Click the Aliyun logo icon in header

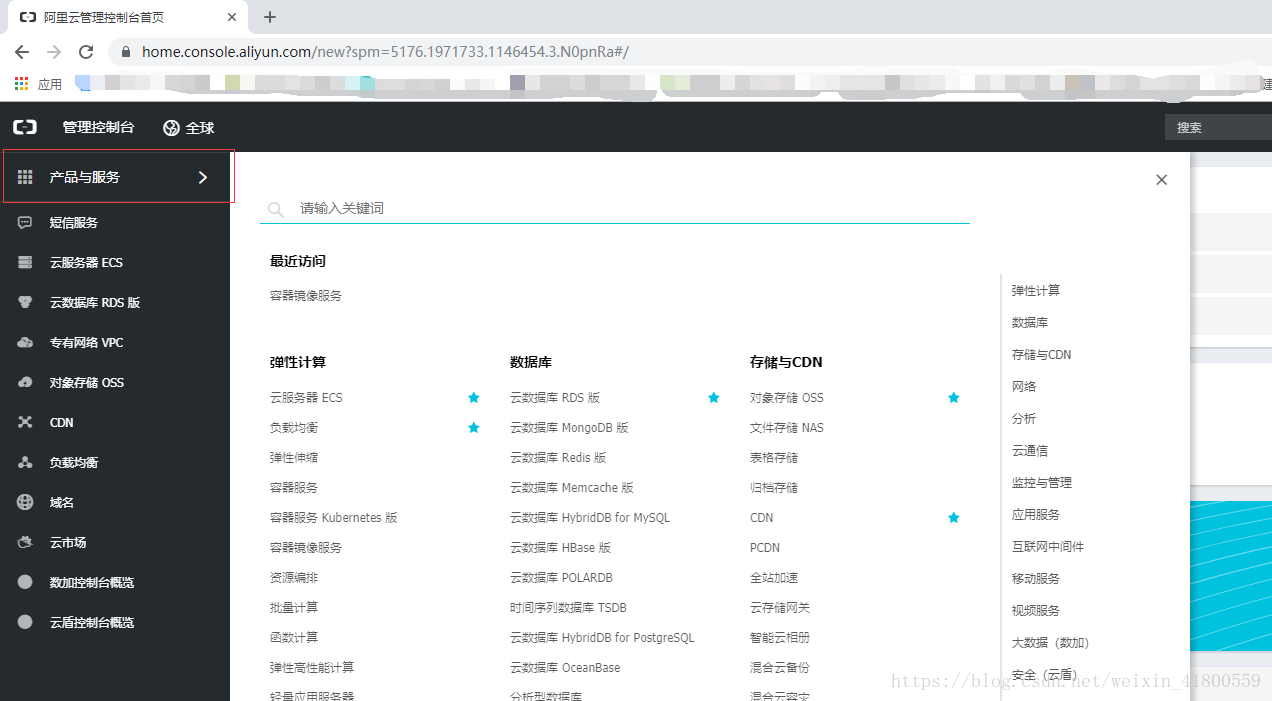click(25, 127)
